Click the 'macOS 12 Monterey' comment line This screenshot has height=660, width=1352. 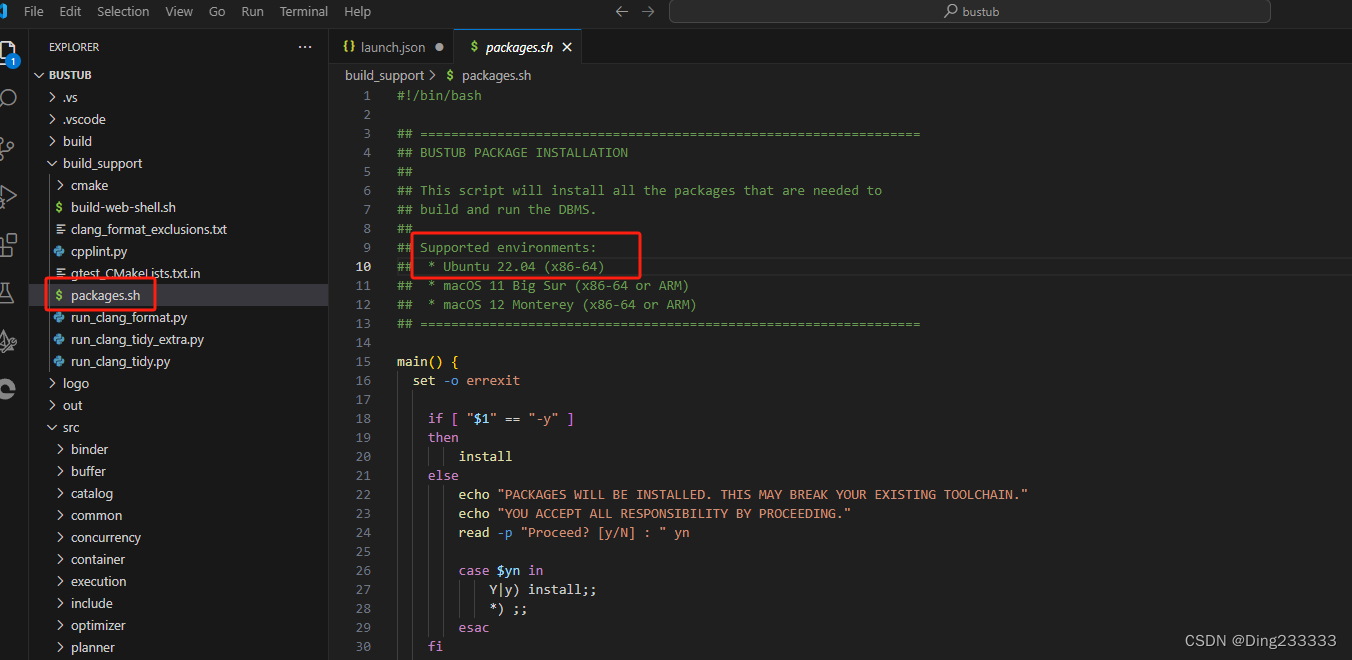coord(547,305)
